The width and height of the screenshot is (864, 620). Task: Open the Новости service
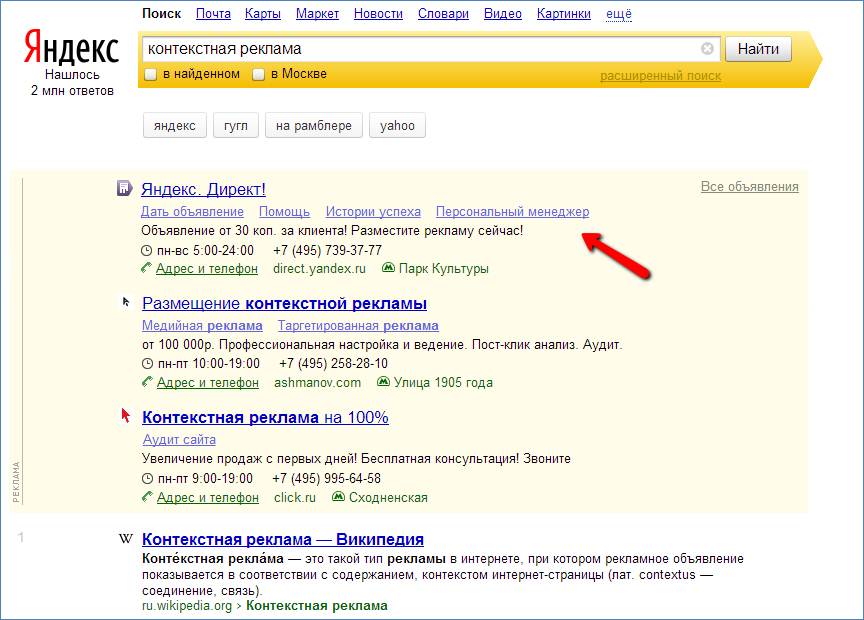[378, 13]
